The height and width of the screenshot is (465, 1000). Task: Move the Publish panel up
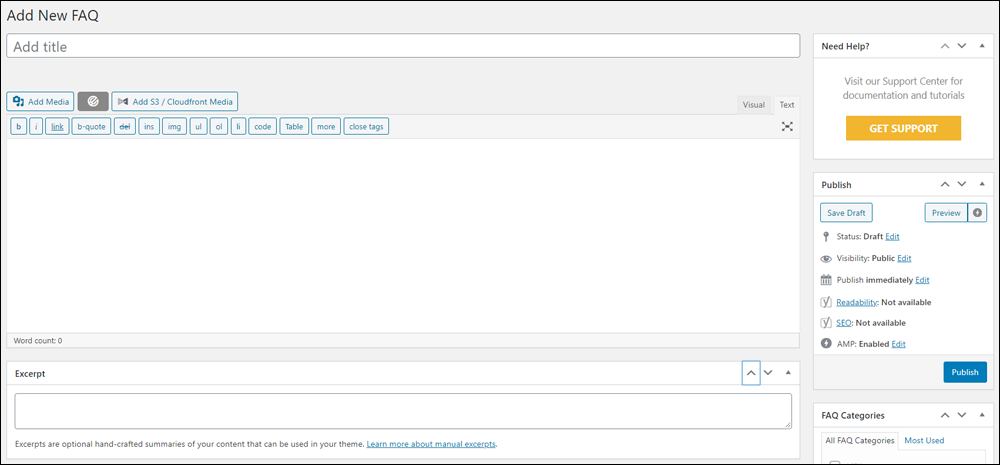945,185
